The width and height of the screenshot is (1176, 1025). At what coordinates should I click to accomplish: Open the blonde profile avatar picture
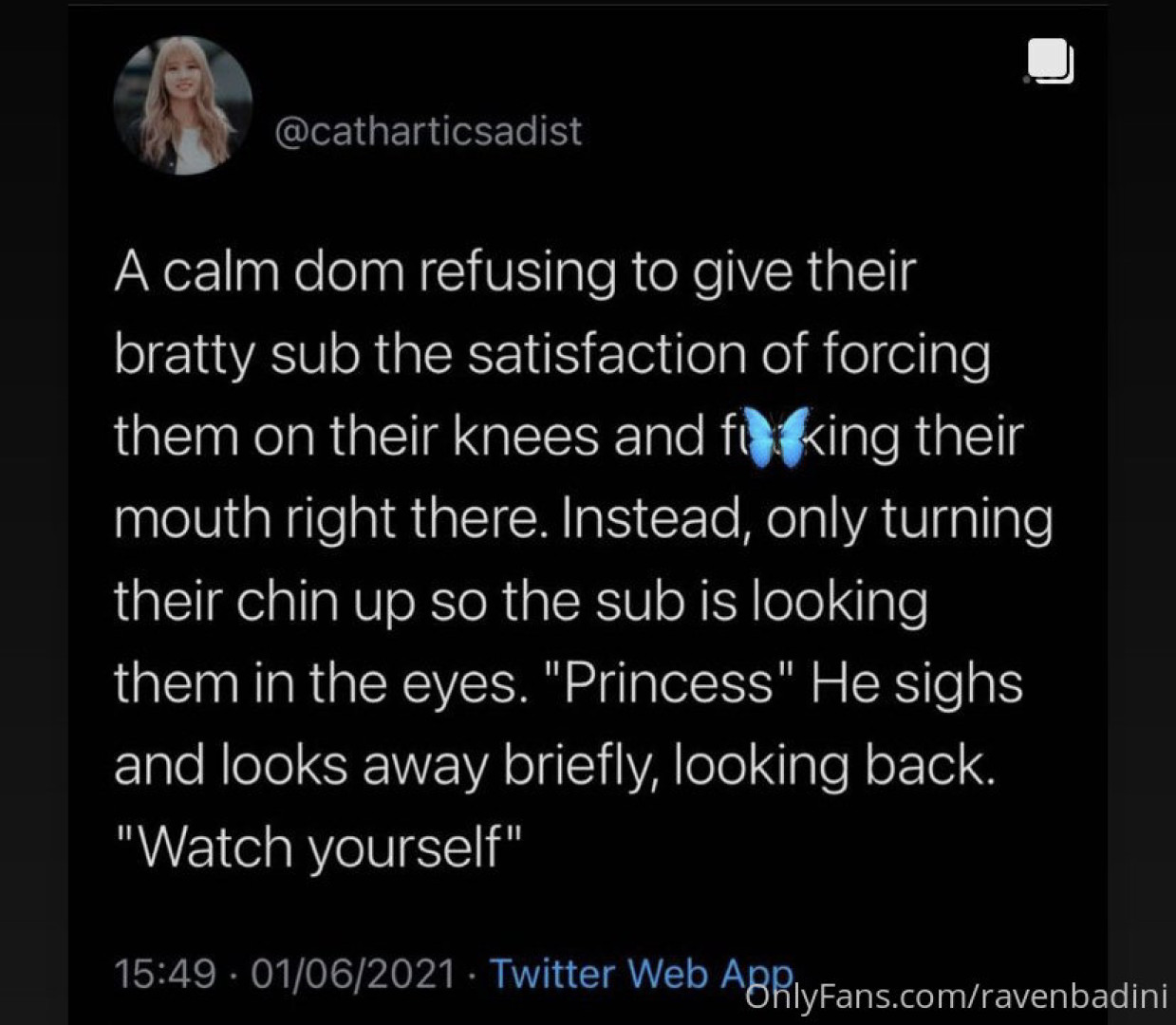click(x=183, y=106)
